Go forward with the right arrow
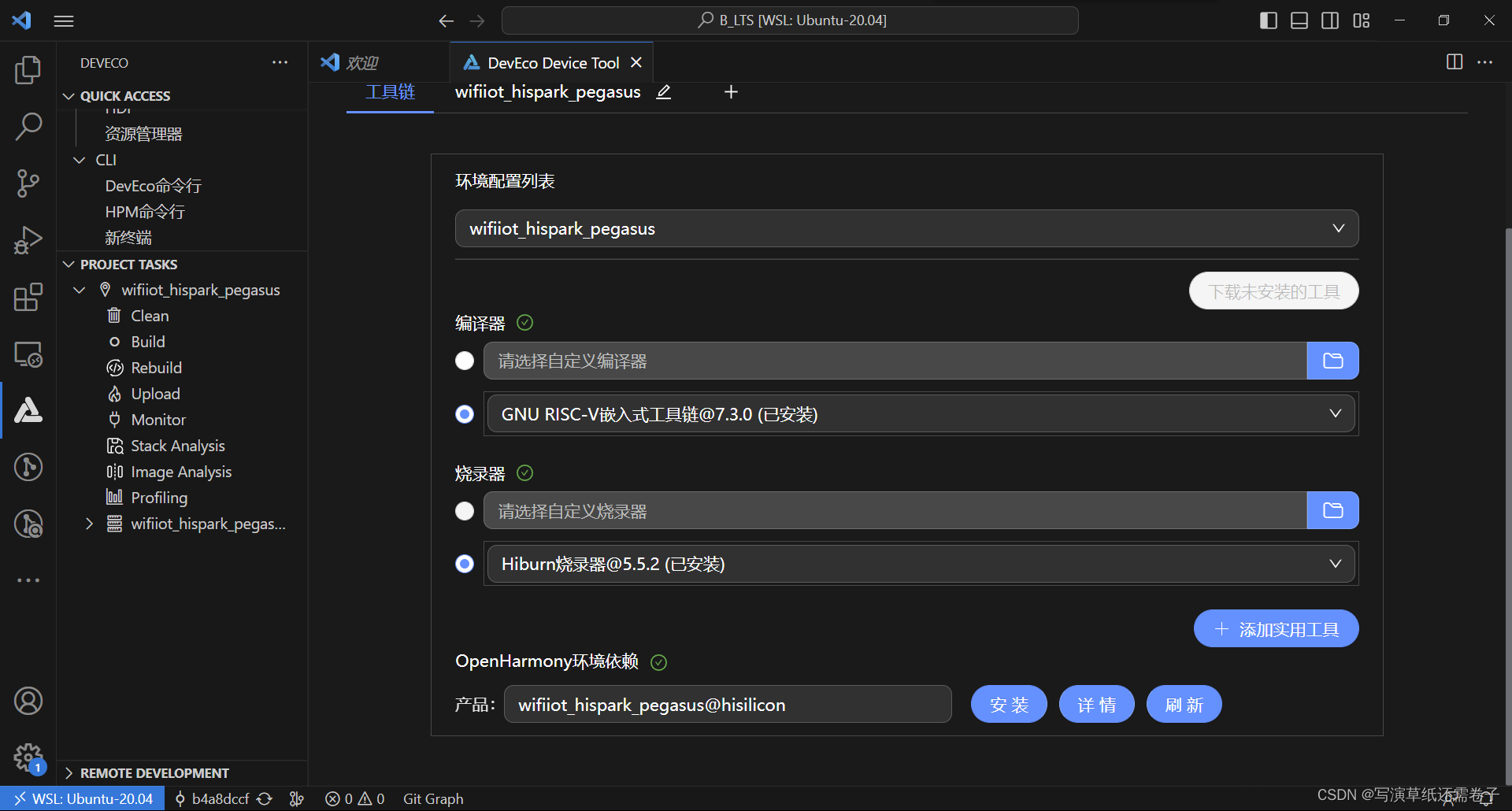Viewport: 1512px width, 811px height. coord(477,21)
